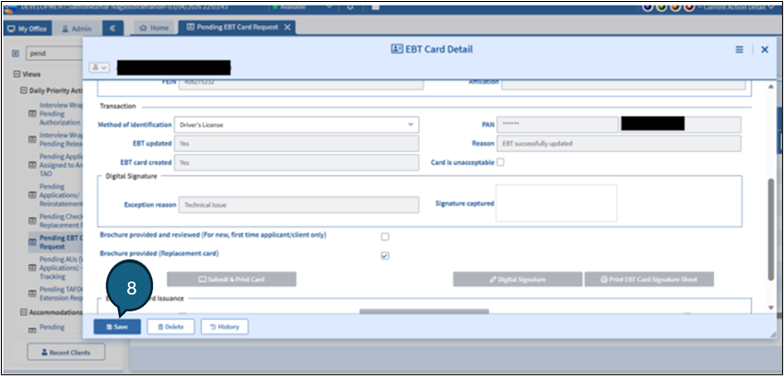784x376 pixels.
Task: Click the Exception reason field
Action: coord(299,205)
